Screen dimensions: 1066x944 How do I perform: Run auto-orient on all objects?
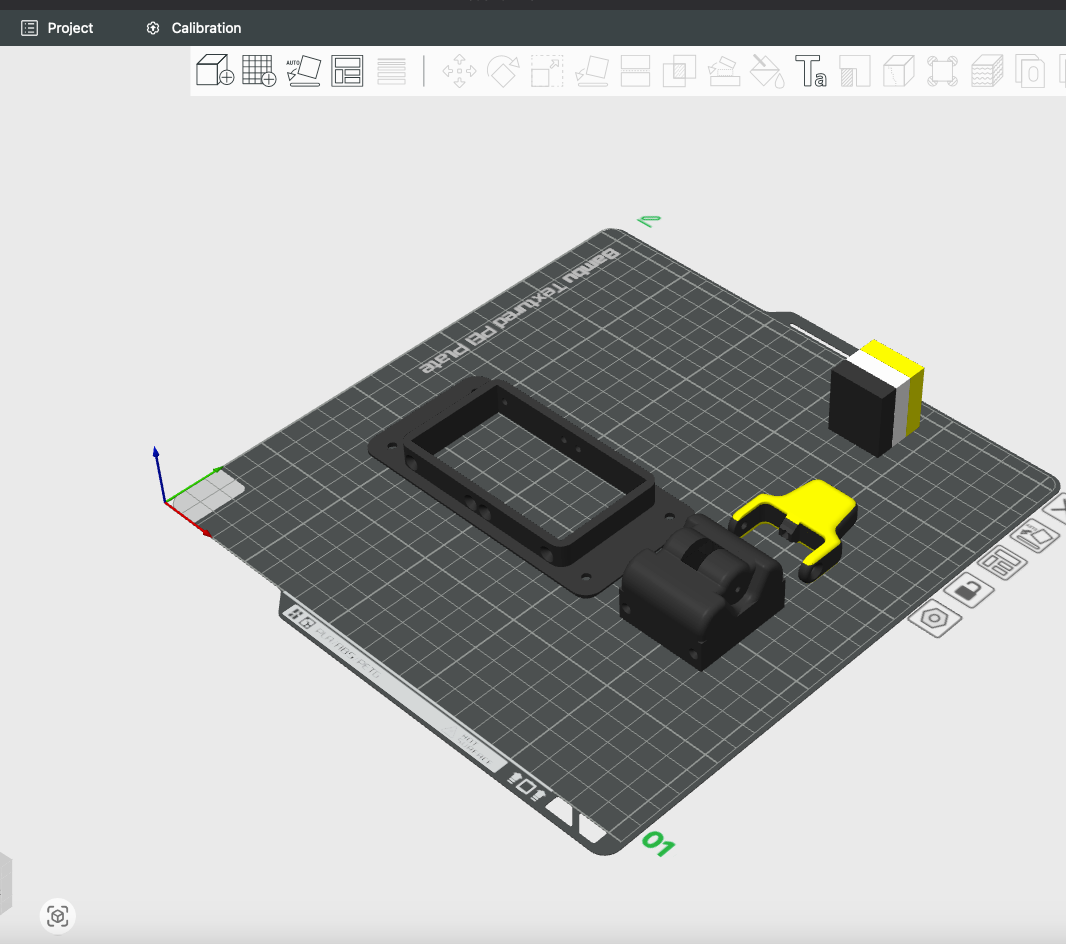pos(303,72)
